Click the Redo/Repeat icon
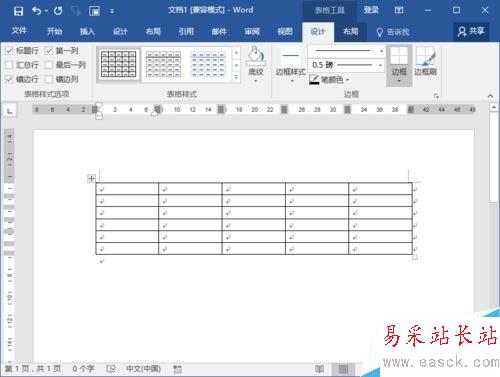The height and width of the screenshot is (377, 500). click(x=58, y=11)
